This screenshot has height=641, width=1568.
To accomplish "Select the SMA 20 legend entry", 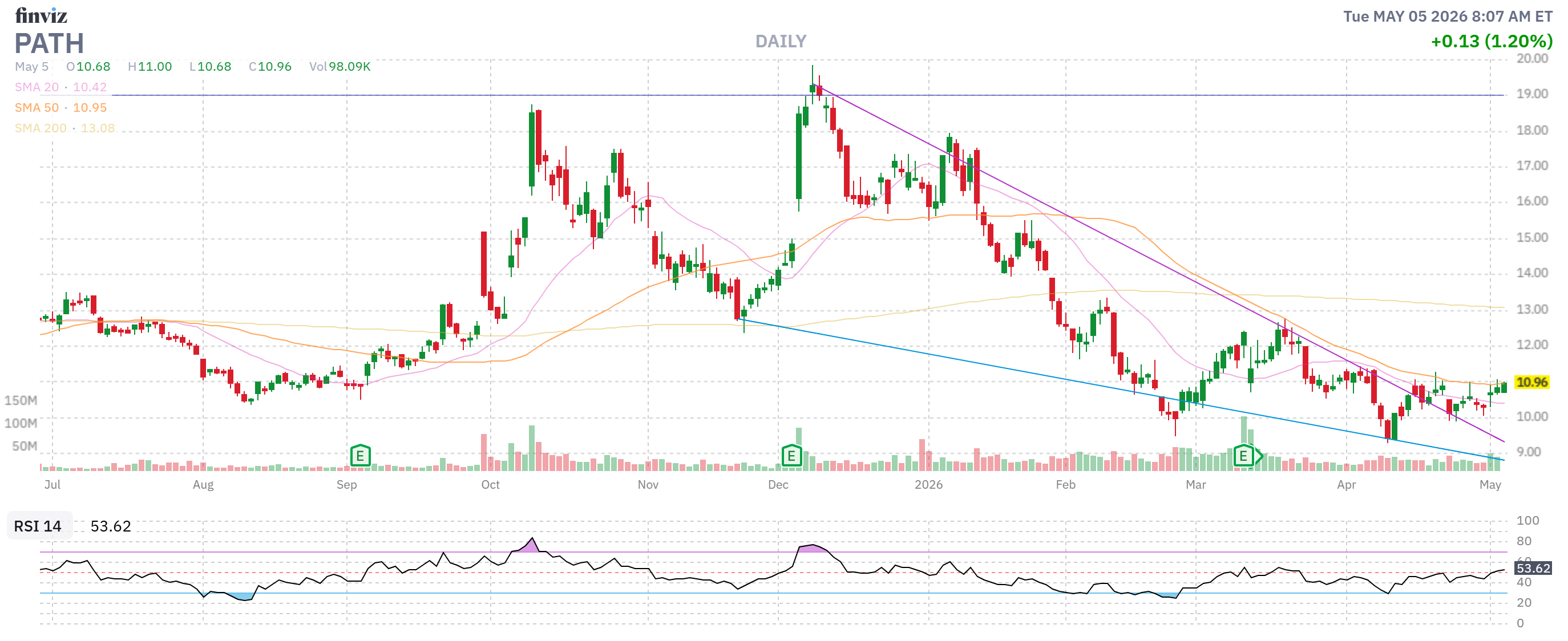I will 61,87.
